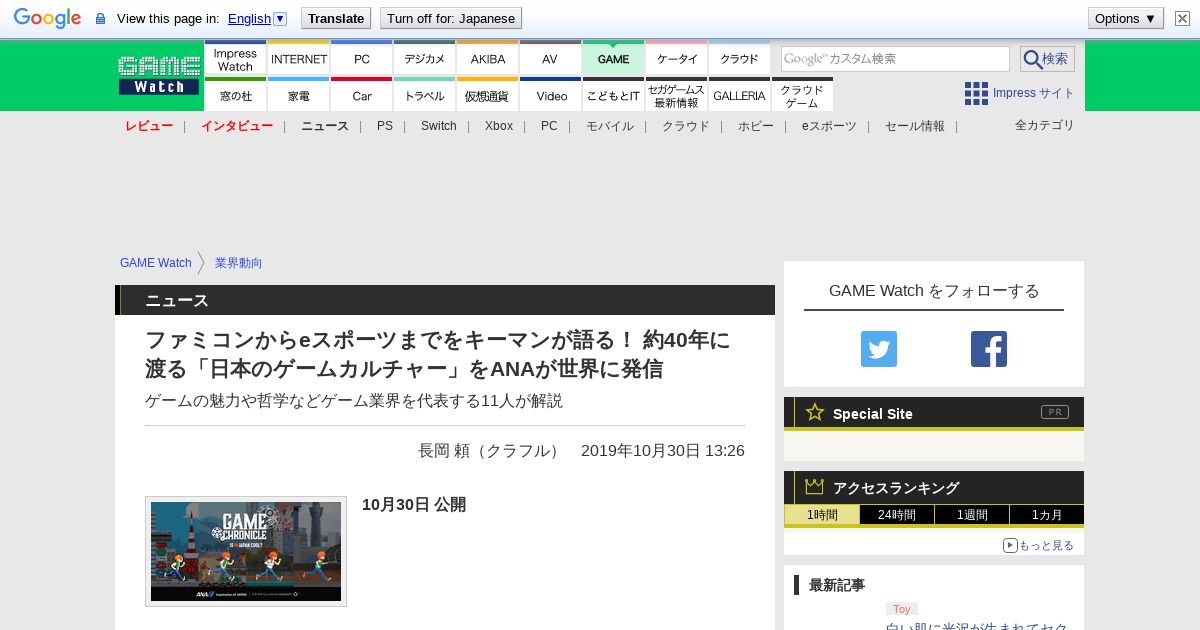
Task: Open the Twitter follow icon
Action: click(878, 349)
